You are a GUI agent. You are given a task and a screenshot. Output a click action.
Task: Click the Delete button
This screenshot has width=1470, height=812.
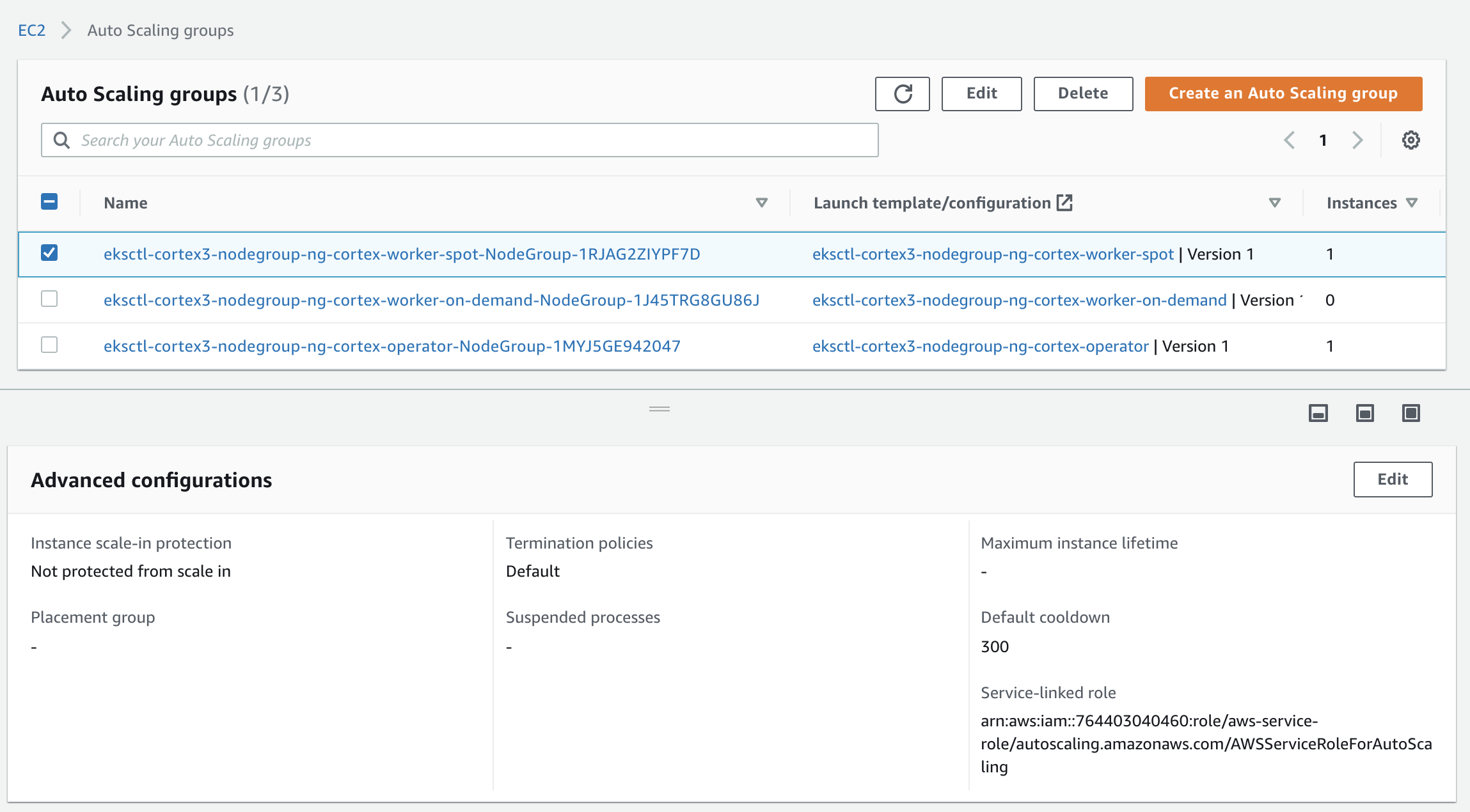click(x=1083, y=94)
